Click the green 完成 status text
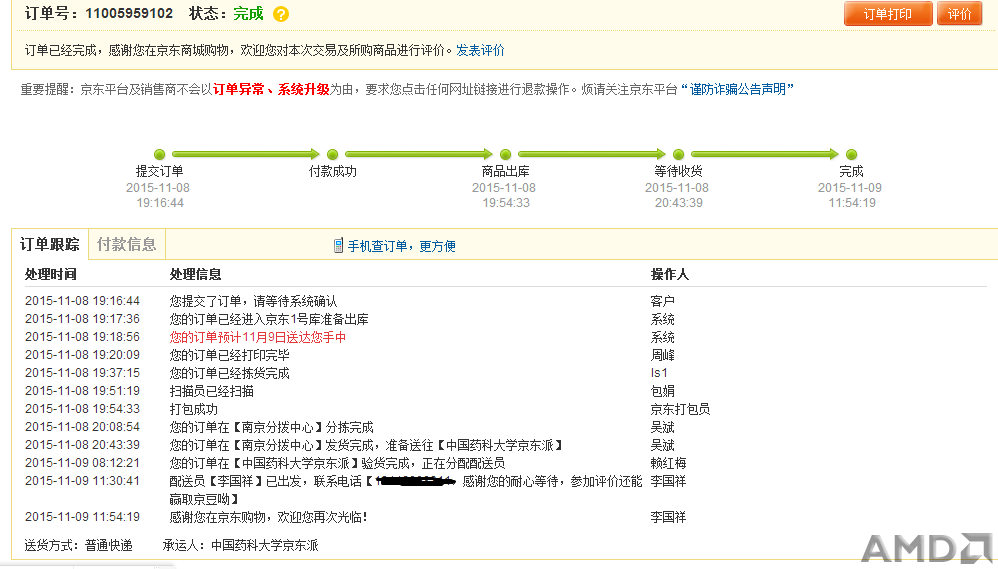Viewport: 998px width, 569px height. tap(248, 13)
